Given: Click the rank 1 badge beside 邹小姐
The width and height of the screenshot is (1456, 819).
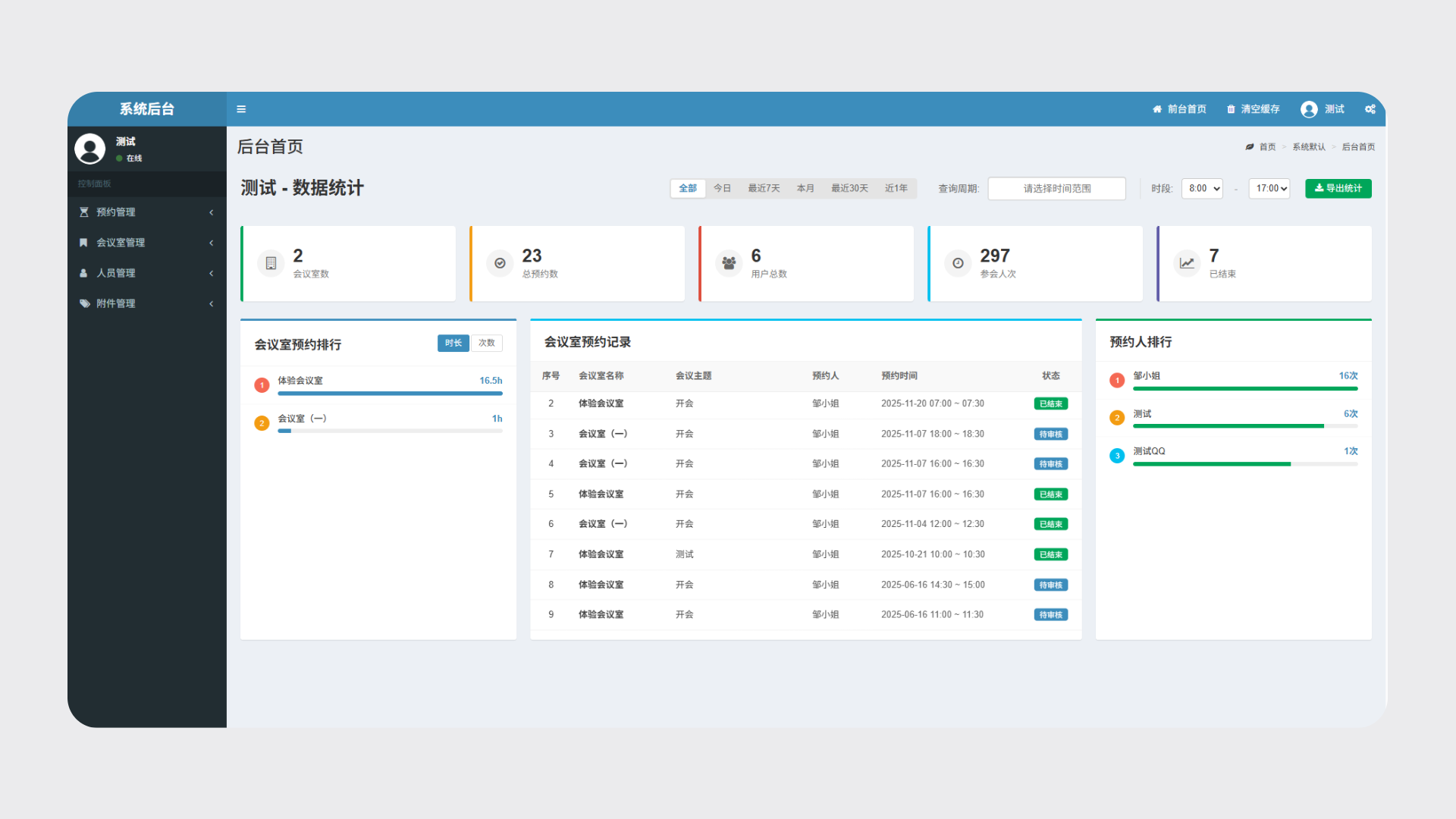Looking at the screenshot, I should (x=1117, y=381).
